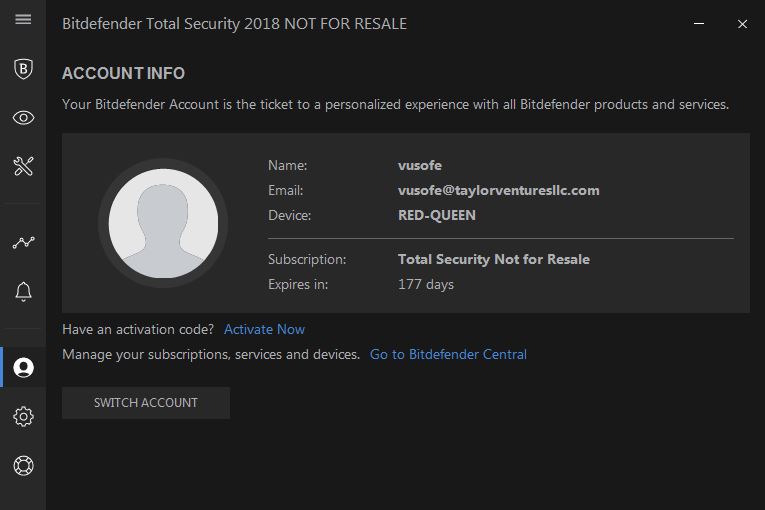765x510 pixels.
Task: Open the Support lifebuoy icon
Action: pyautogui.click(x=23, y=465)
